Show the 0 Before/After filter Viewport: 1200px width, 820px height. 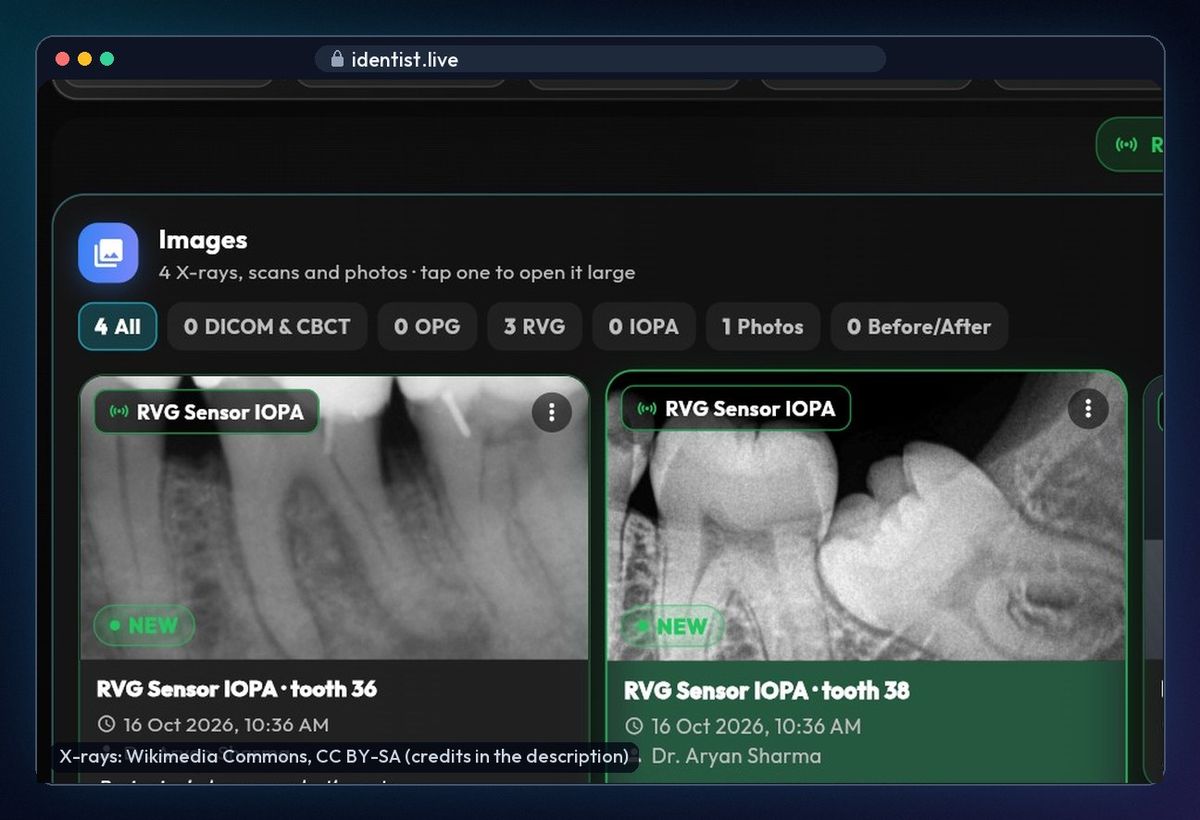919,326
